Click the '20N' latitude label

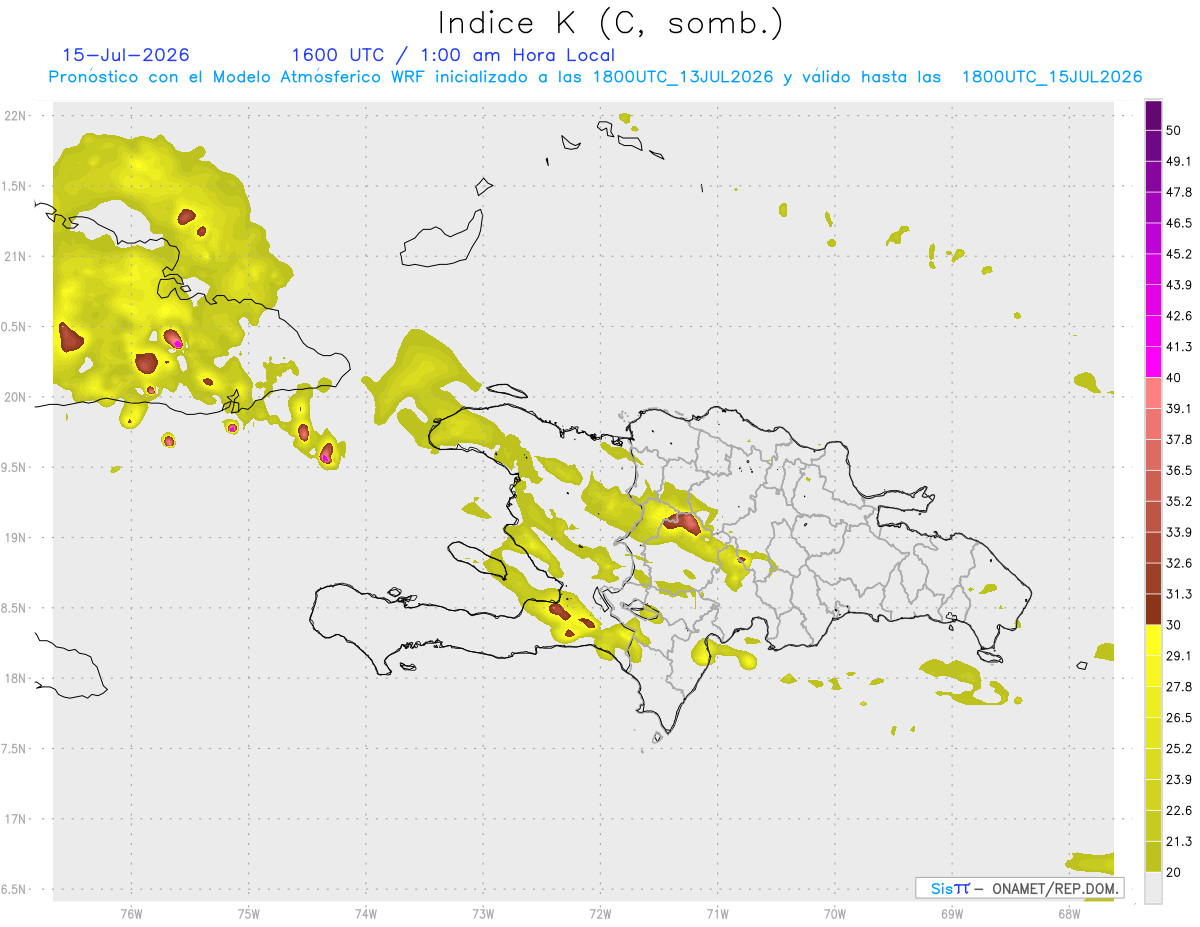pyautogui.click(x=15, y=397)
